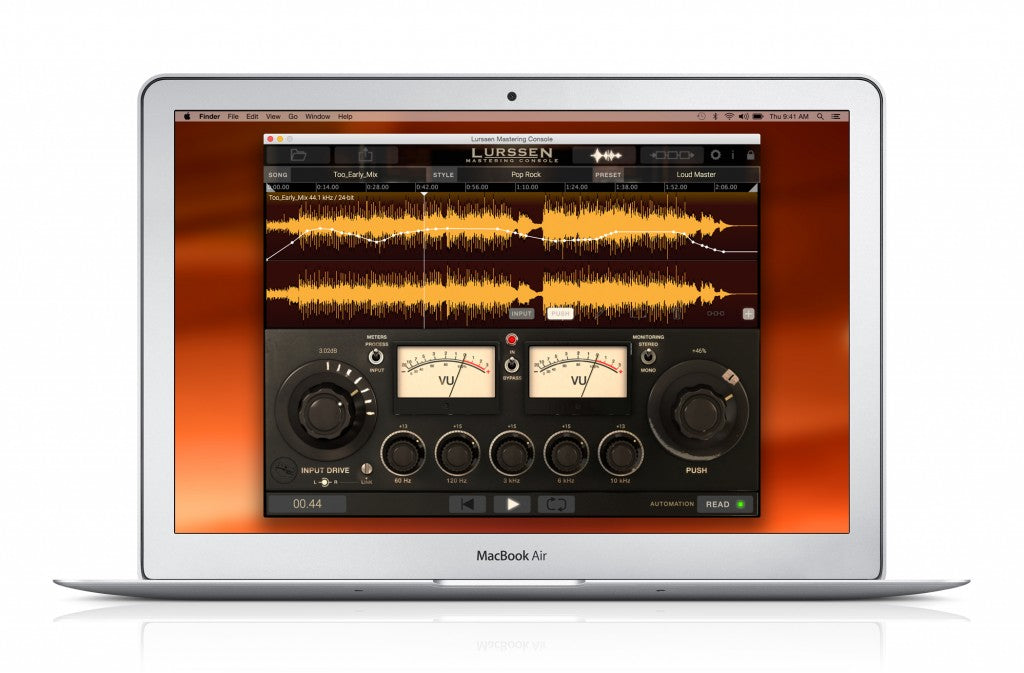1024x673 pixels.
Task: Click the L/R balance slider
Action: (325, 482)
